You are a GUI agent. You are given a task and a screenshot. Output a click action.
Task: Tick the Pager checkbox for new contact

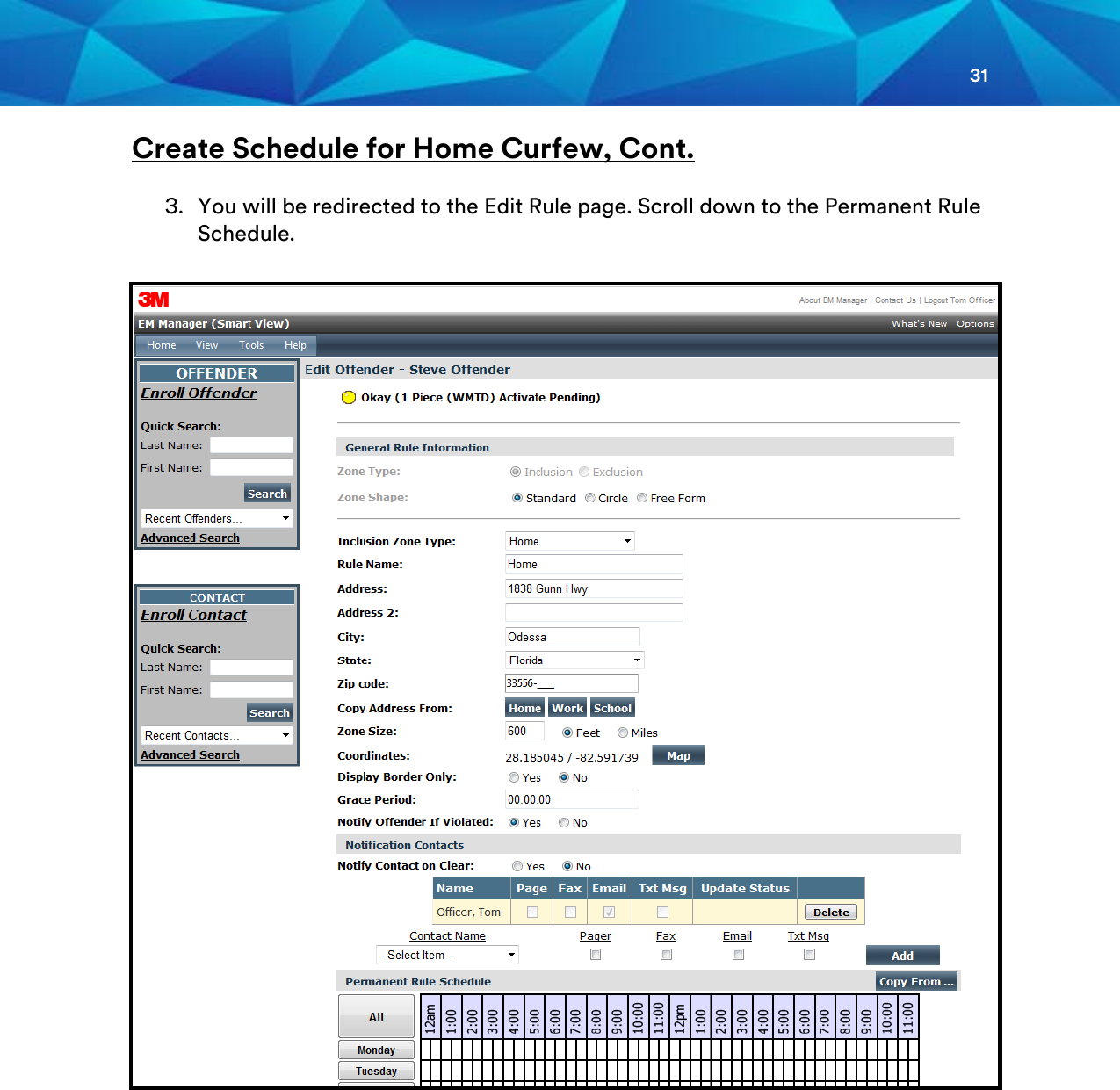(x=596, y=955)
